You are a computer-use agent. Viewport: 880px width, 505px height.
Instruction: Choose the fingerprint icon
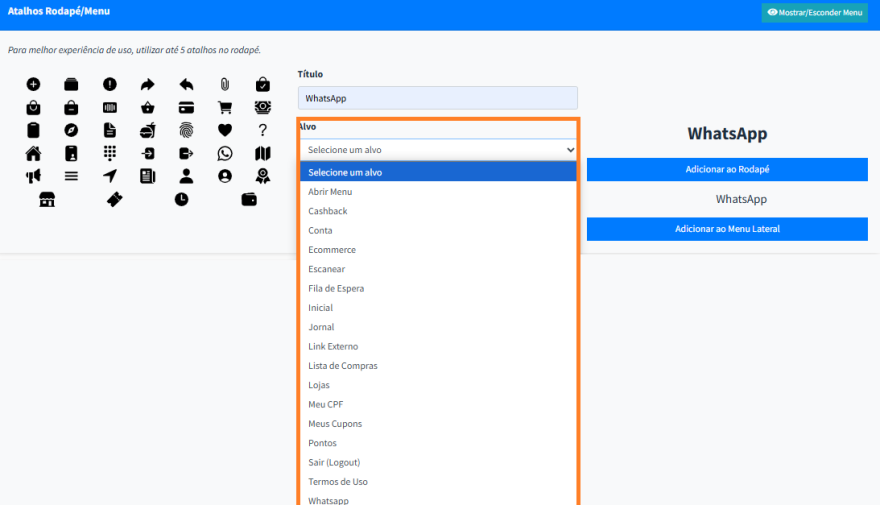[186, 130]
